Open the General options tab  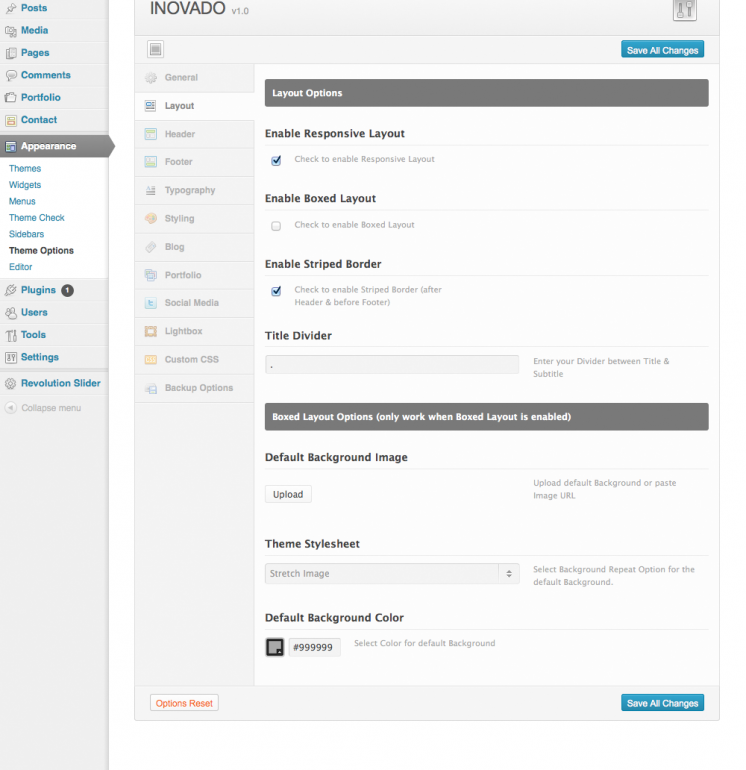[x=194, y=78]
